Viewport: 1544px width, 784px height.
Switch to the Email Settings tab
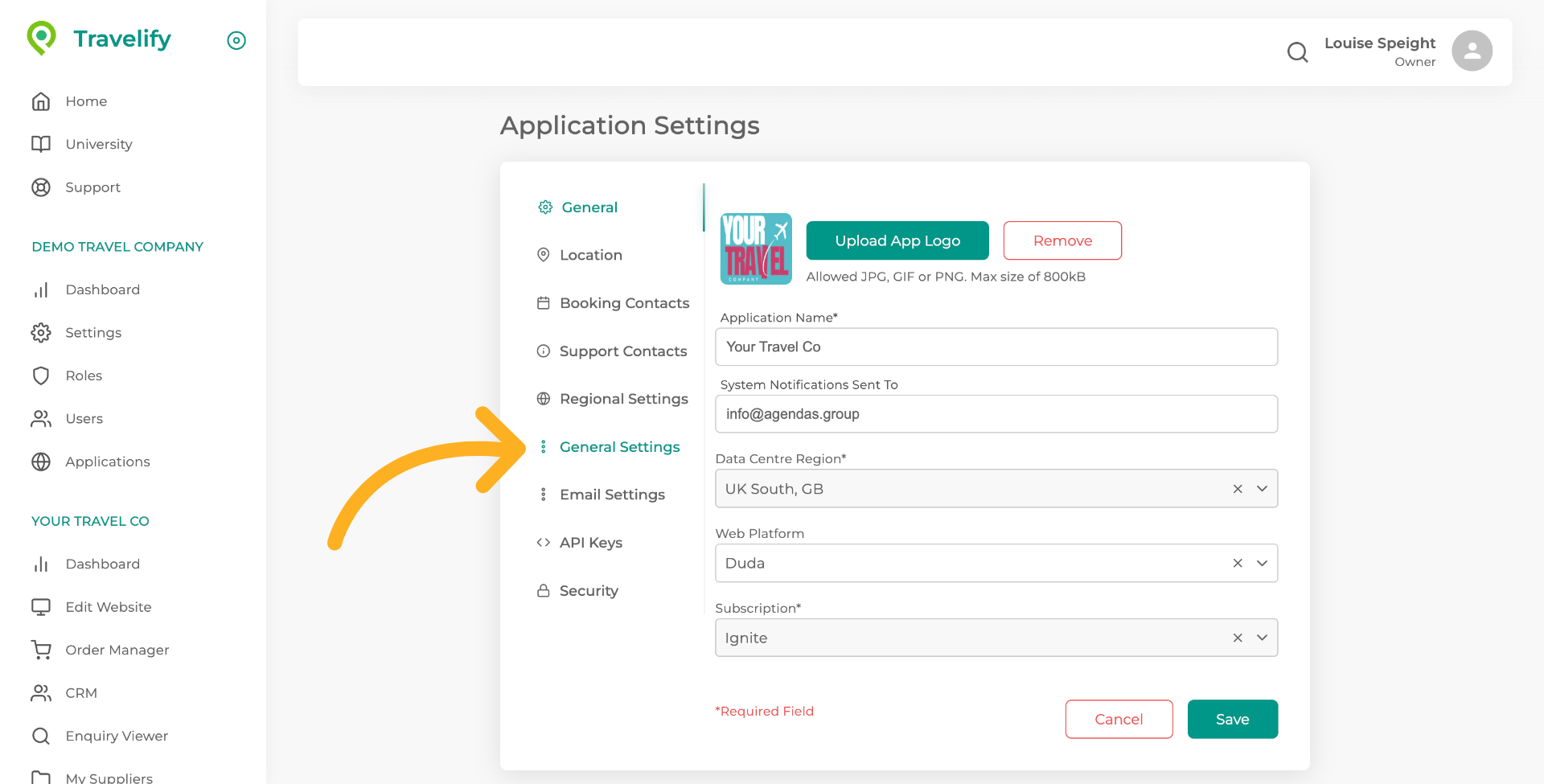coord(612,494)
